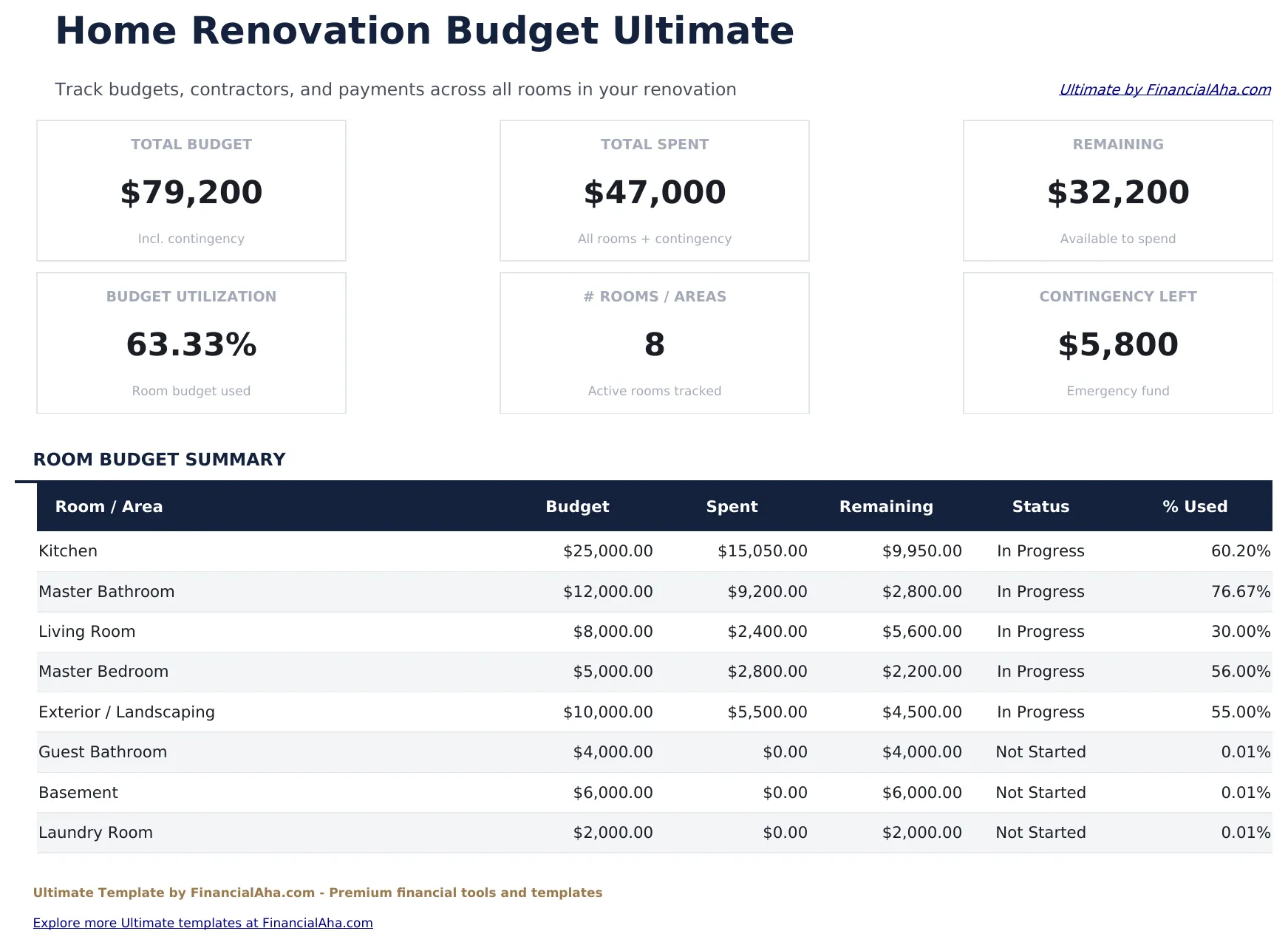Select the Contingency Left card
The height and width of the screenshot is (945, 1288).
1117,342
